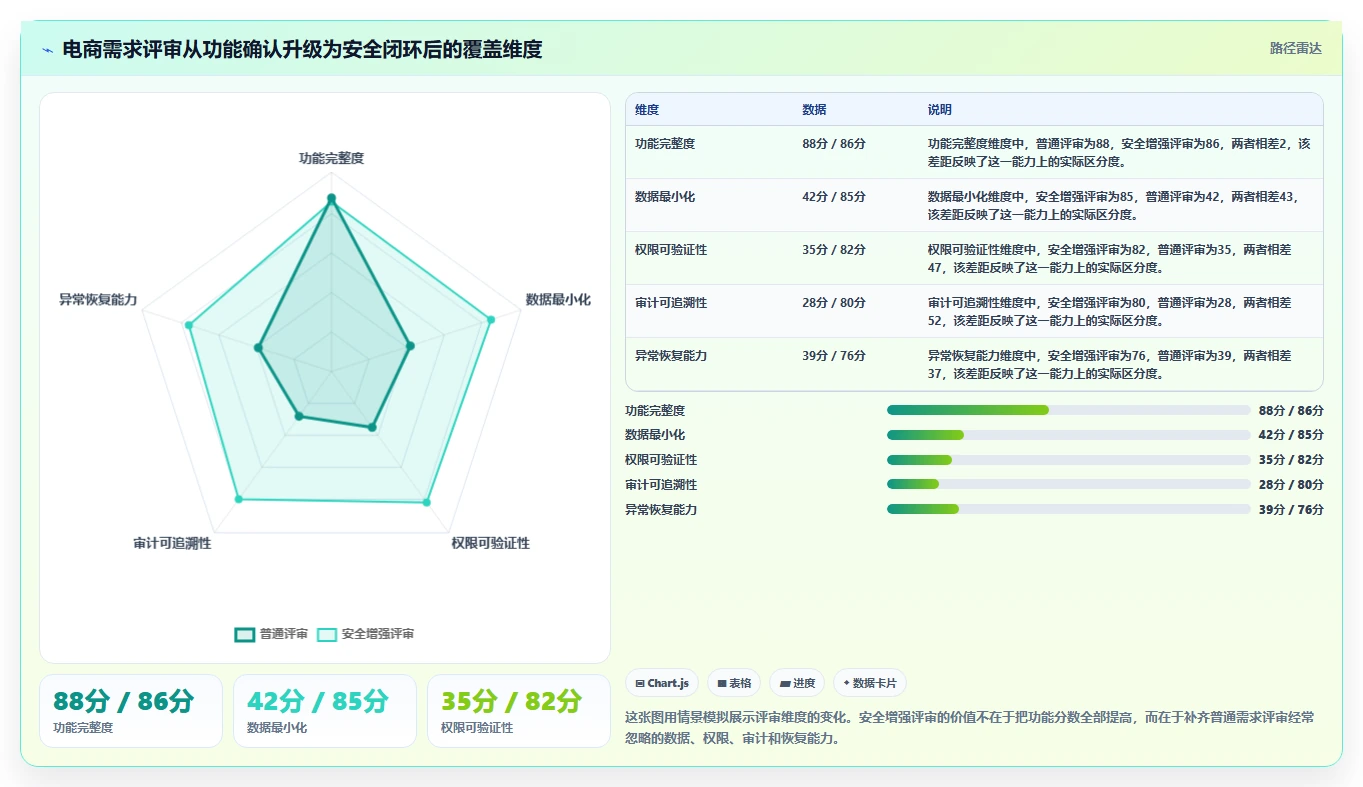Click the 路径雷达 label in header
The width and height of the screenshot is (1363, 787).
(x=1295, y=48)
